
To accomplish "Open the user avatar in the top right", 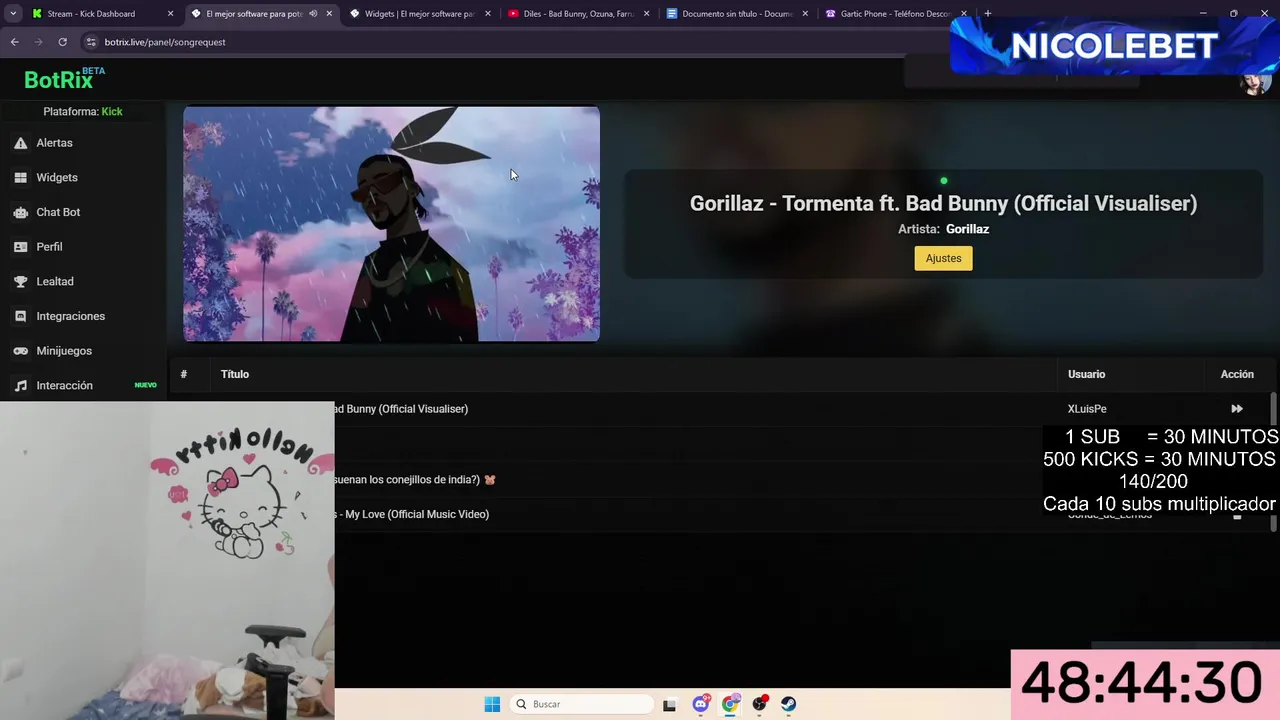I will [x=1255, y=82].
